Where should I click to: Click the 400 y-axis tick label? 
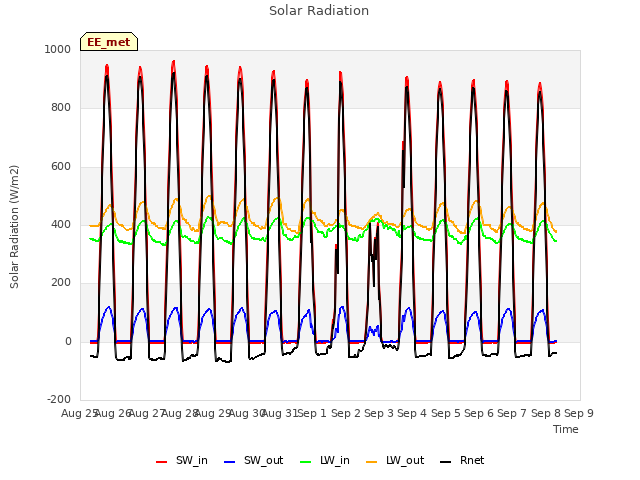[61, 224]
